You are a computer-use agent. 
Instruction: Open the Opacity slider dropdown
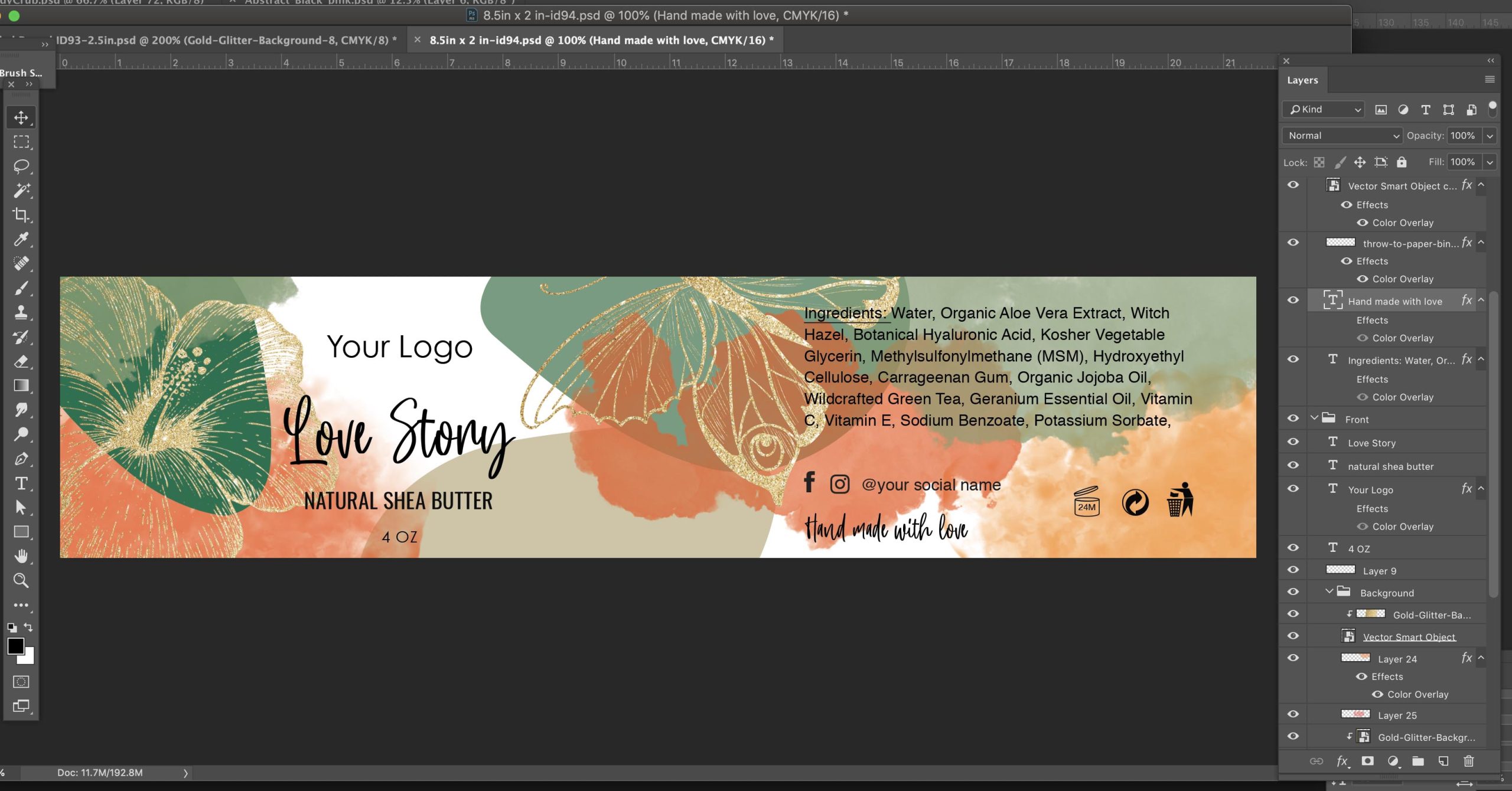[x=1490, y=136]
